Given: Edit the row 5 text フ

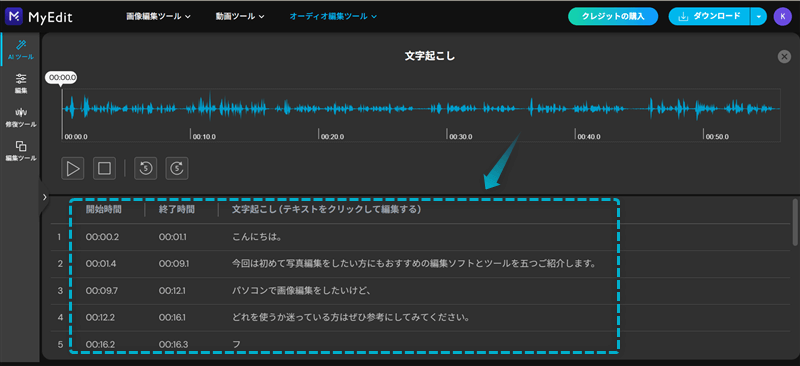Looking at the screenshot, I should pyautogui.click(x=236, y=345).
